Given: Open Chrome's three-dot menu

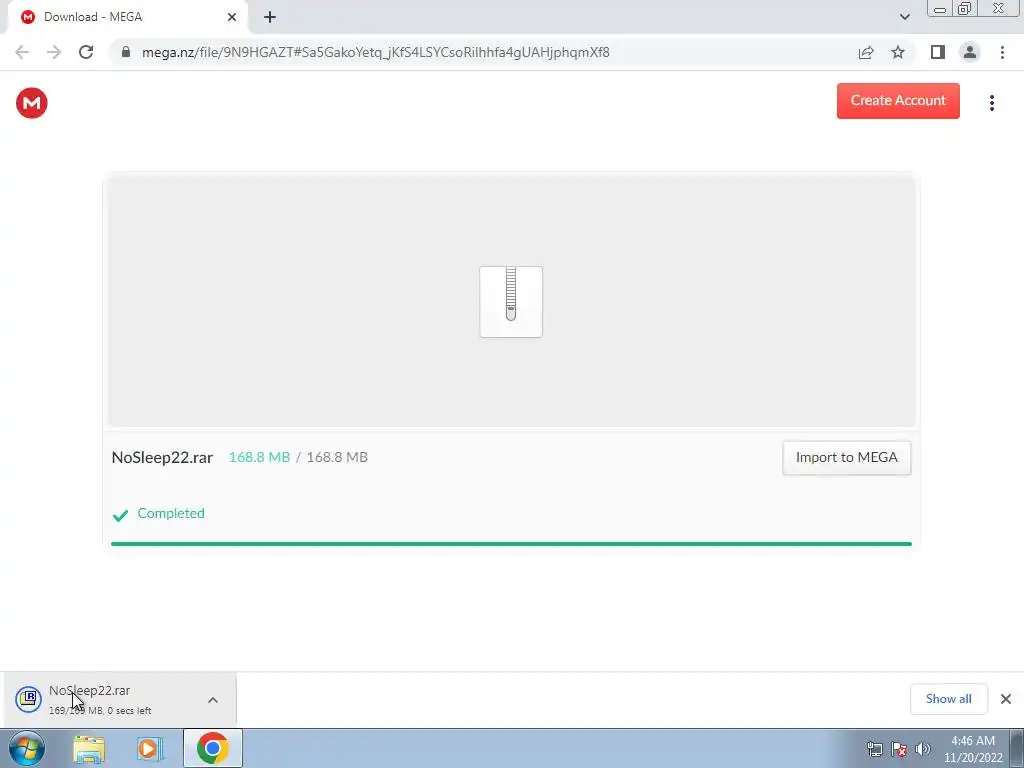Looking at the screenshot, I should (1002, 52).
